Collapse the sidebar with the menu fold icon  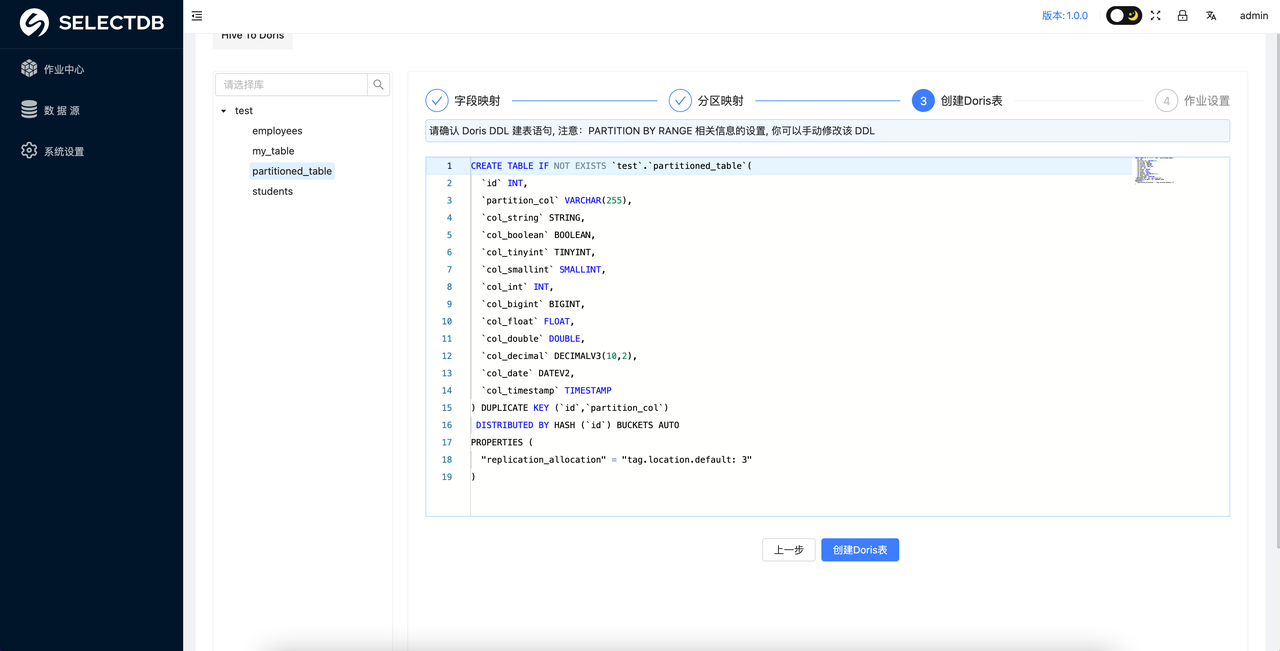[197, 16]
